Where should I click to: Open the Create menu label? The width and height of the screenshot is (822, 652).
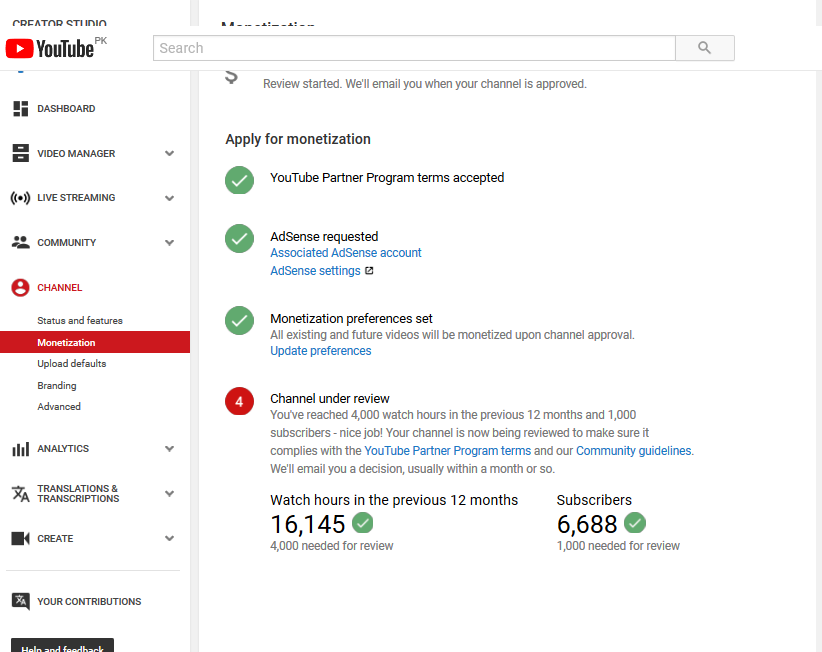pos(55,539)
